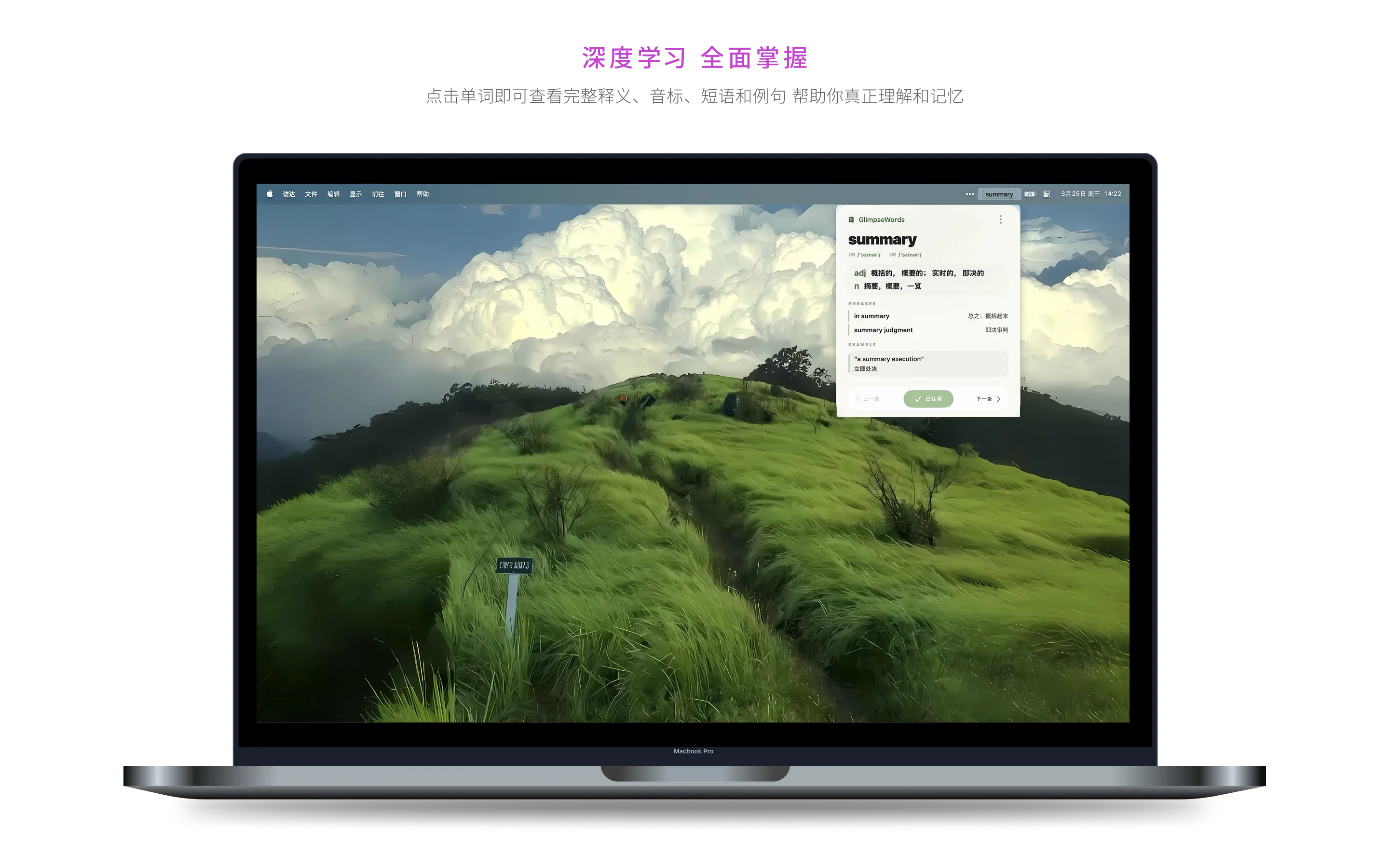1389x868 pixels.
Task: Click the GlimpseWords book icon
Action: coord(851,220)
